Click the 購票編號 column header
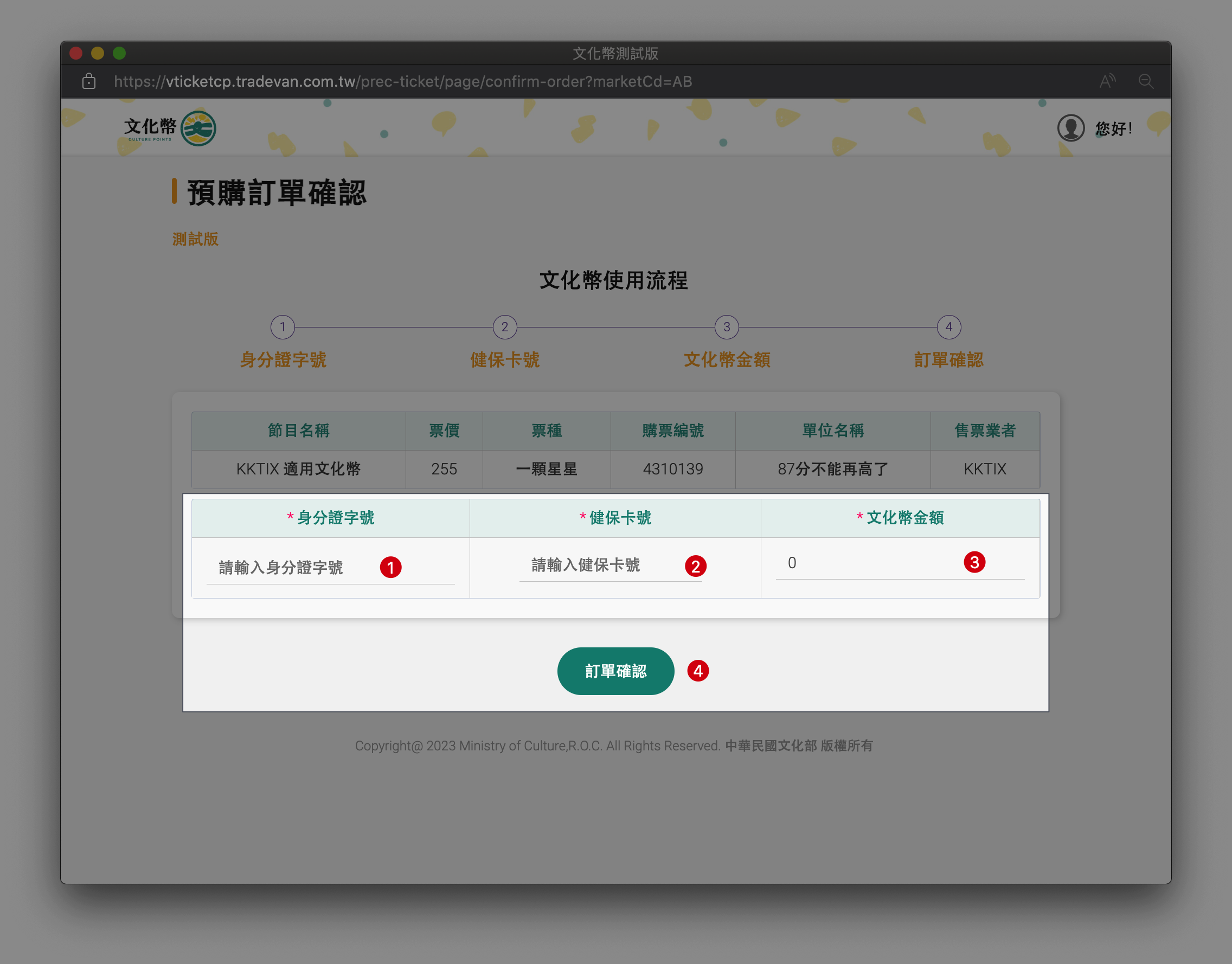The width and height of the screenshot is (1232, 964). click(x=673, y=430)
